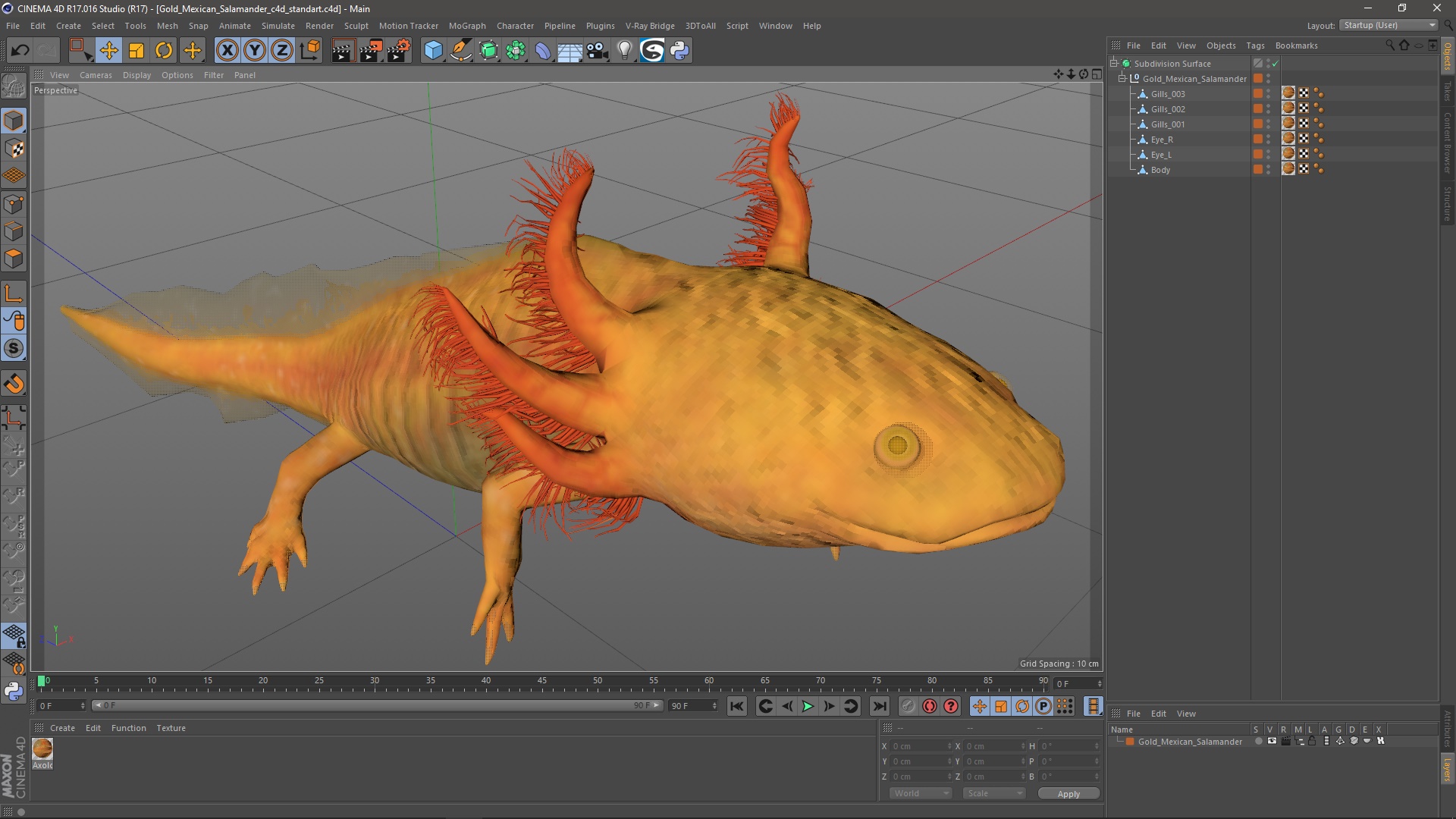Toggle Subdivision Surface enable checkmark
1456x819 pixels.
(1276, 64)
